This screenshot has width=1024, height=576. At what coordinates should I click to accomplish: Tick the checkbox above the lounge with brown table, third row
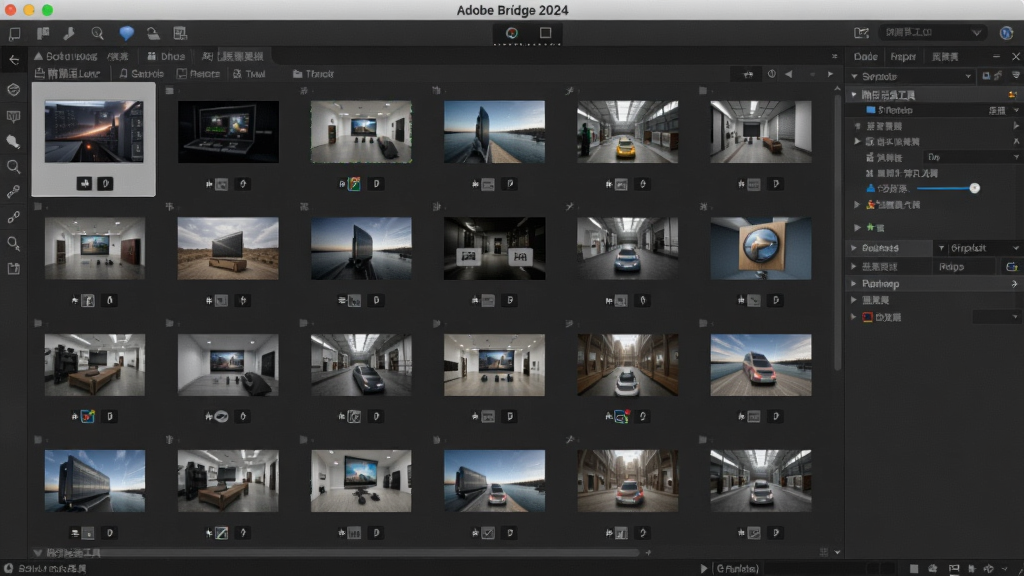click(x=38, y=323)
